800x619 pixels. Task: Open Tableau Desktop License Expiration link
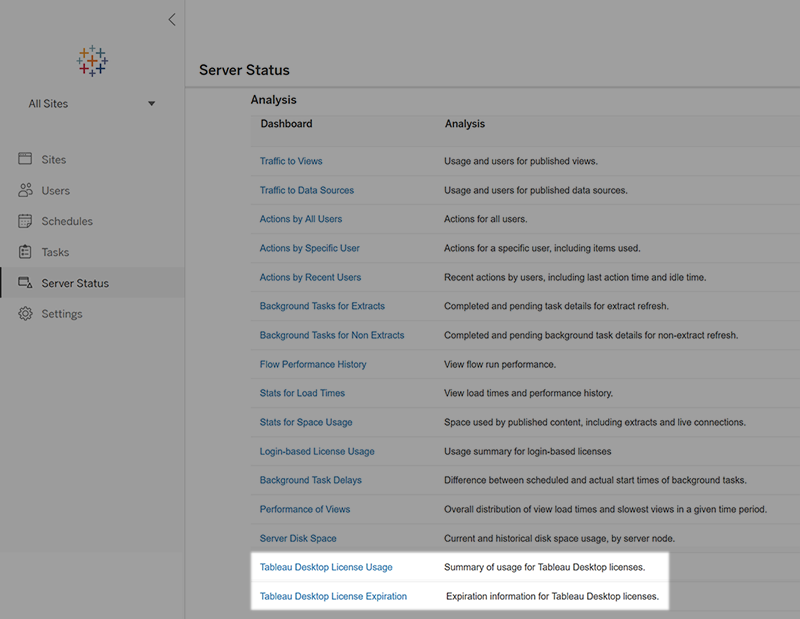(333, 596)
